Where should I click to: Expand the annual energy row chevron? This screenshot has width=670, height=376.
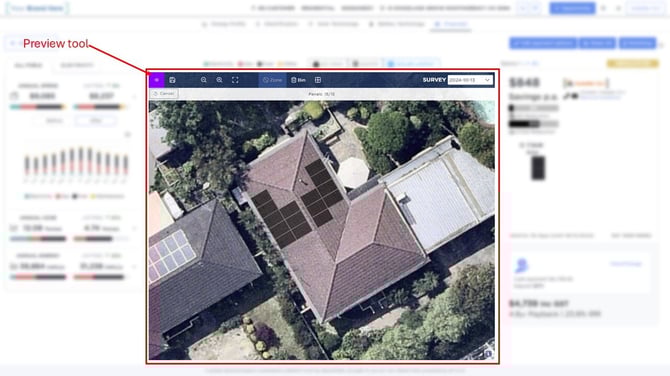(134, 267)
